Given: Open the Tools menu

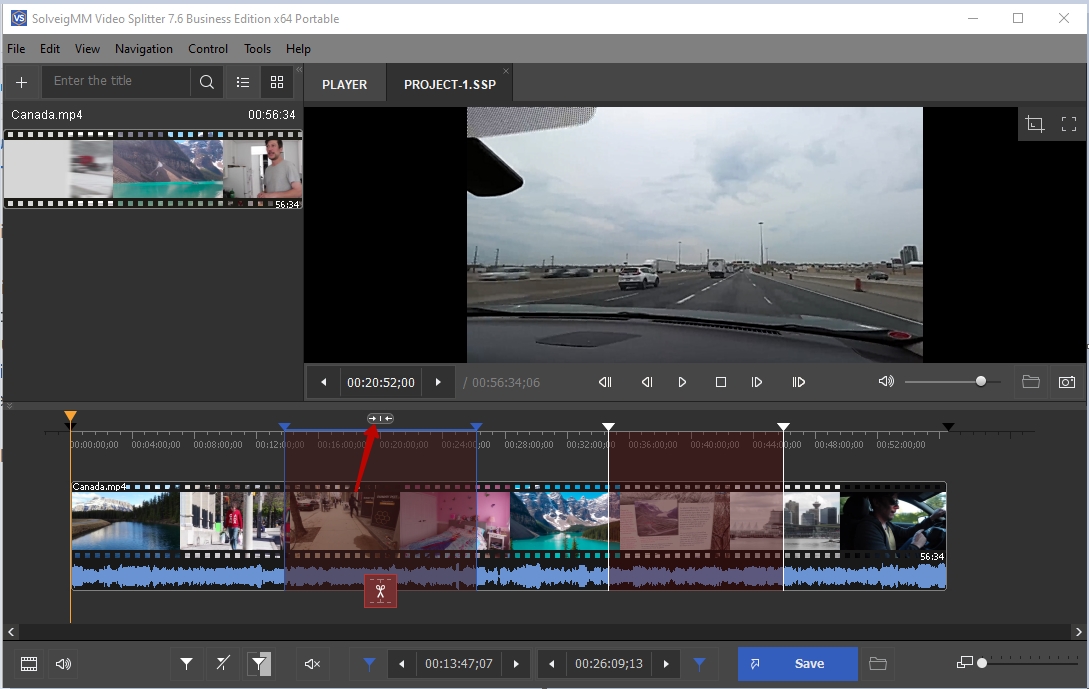Looking at the screenshot, I should pyautogui.click(x=257, y=48).
